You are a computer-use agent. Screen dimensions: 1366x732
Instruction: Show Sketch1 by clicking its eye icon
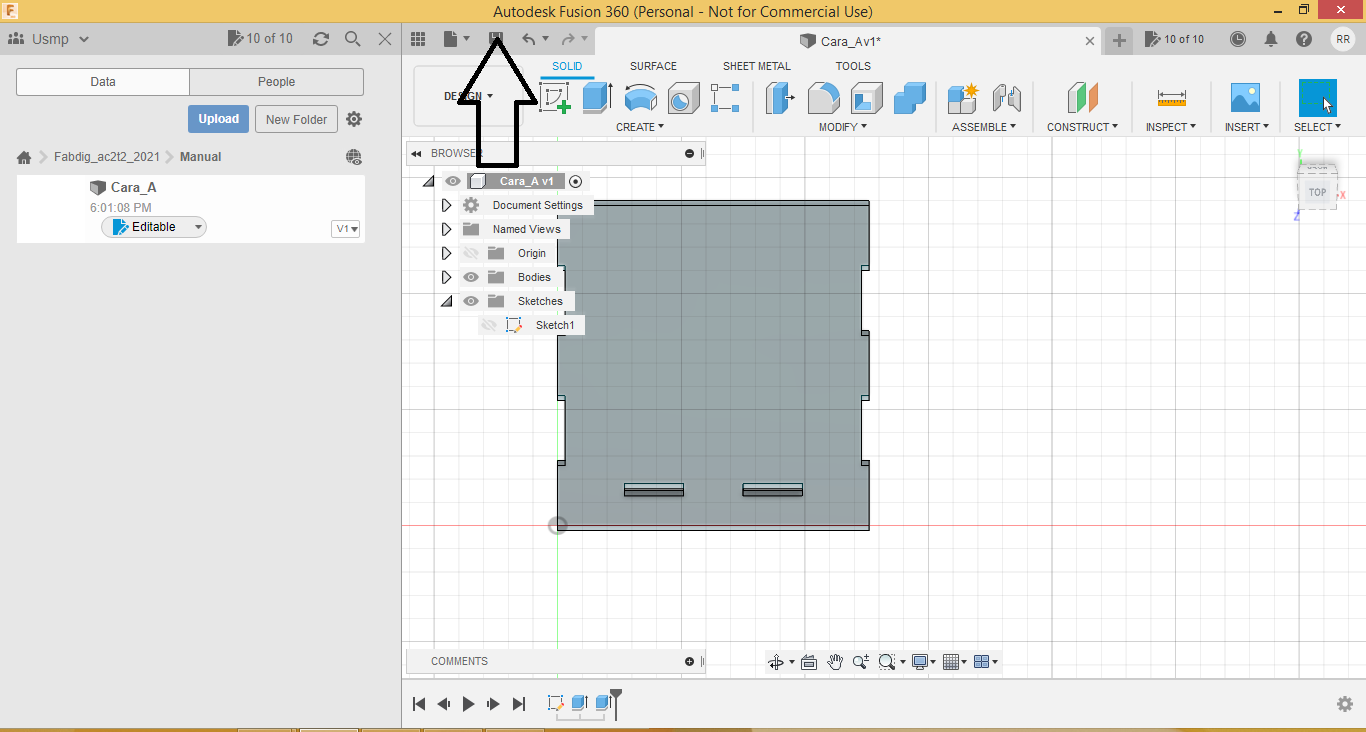(x=489, y=325)
